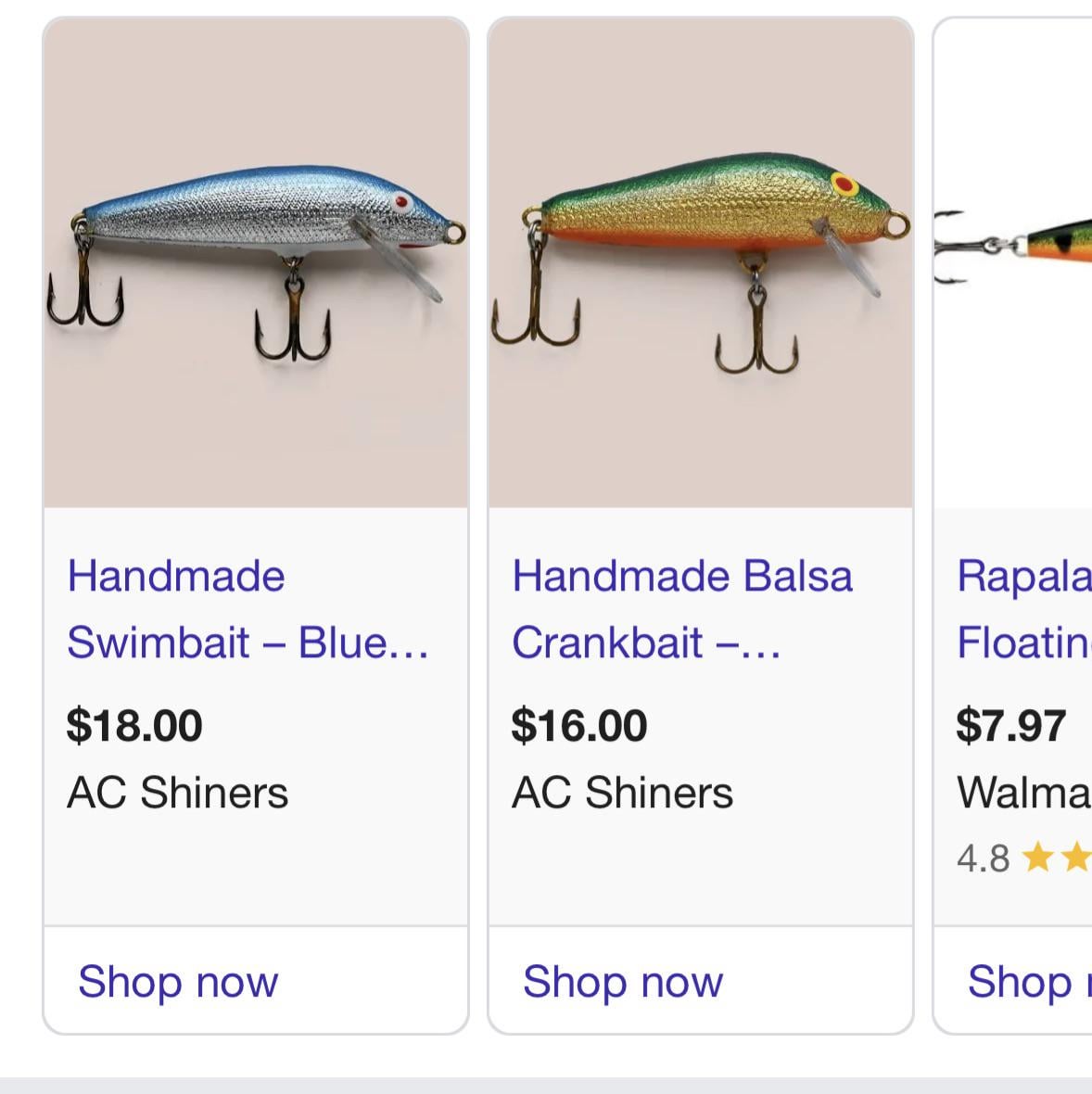
Task: Click the $16.00 price
Action: tap(579, 725)
